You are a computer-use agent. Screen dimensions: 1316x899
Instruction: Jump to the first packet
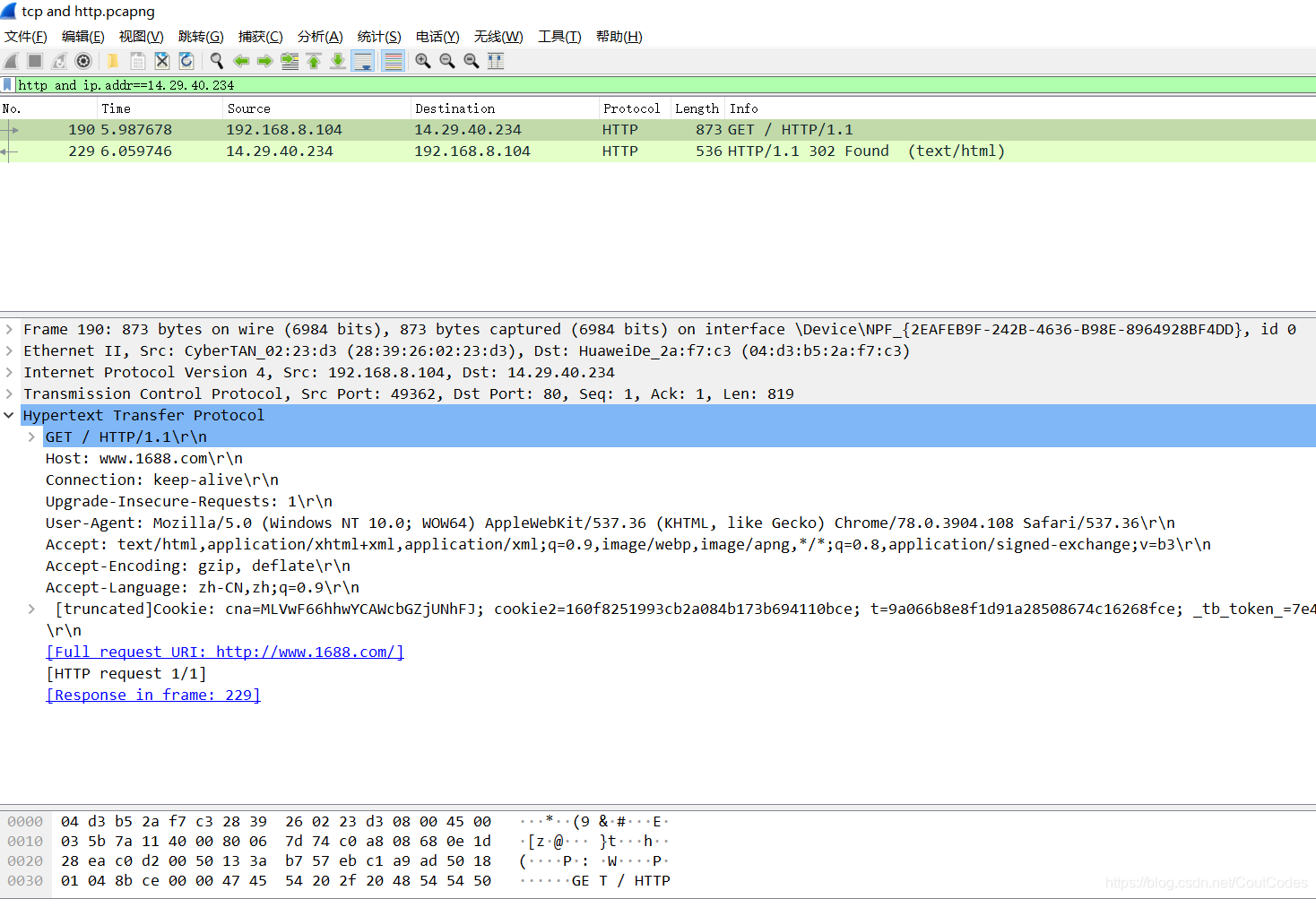314,61
